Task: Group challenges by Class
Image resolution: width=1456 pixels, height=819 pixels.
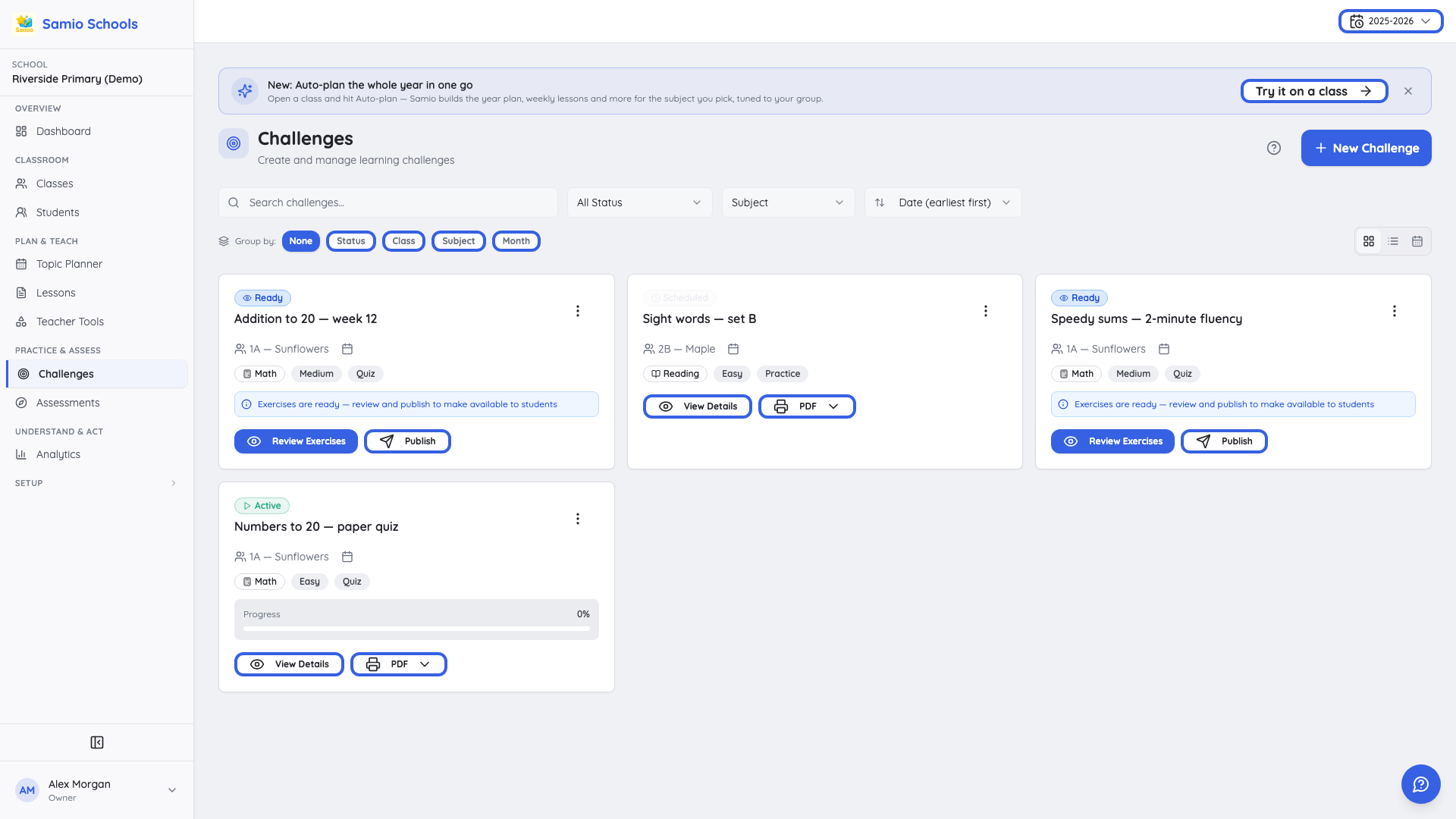Action: tap(403, 241)
